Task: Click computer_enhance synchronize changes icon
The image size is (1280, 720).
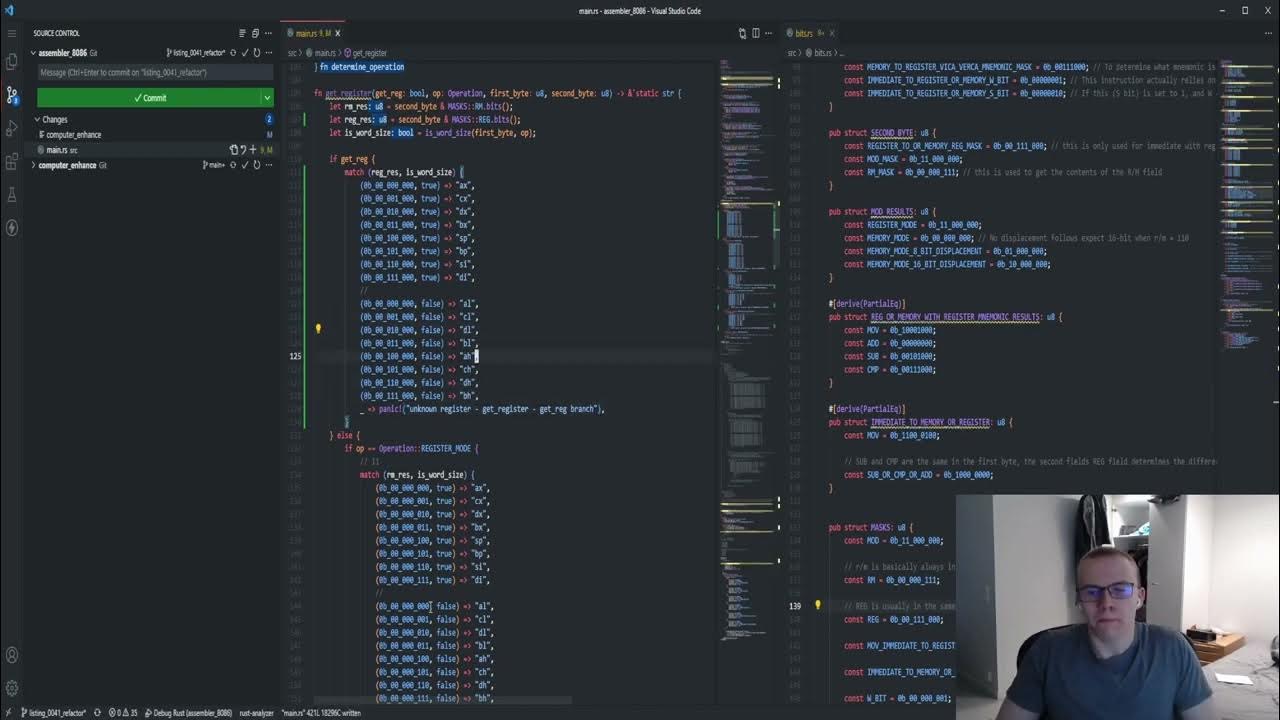Action: coord(233,165)
